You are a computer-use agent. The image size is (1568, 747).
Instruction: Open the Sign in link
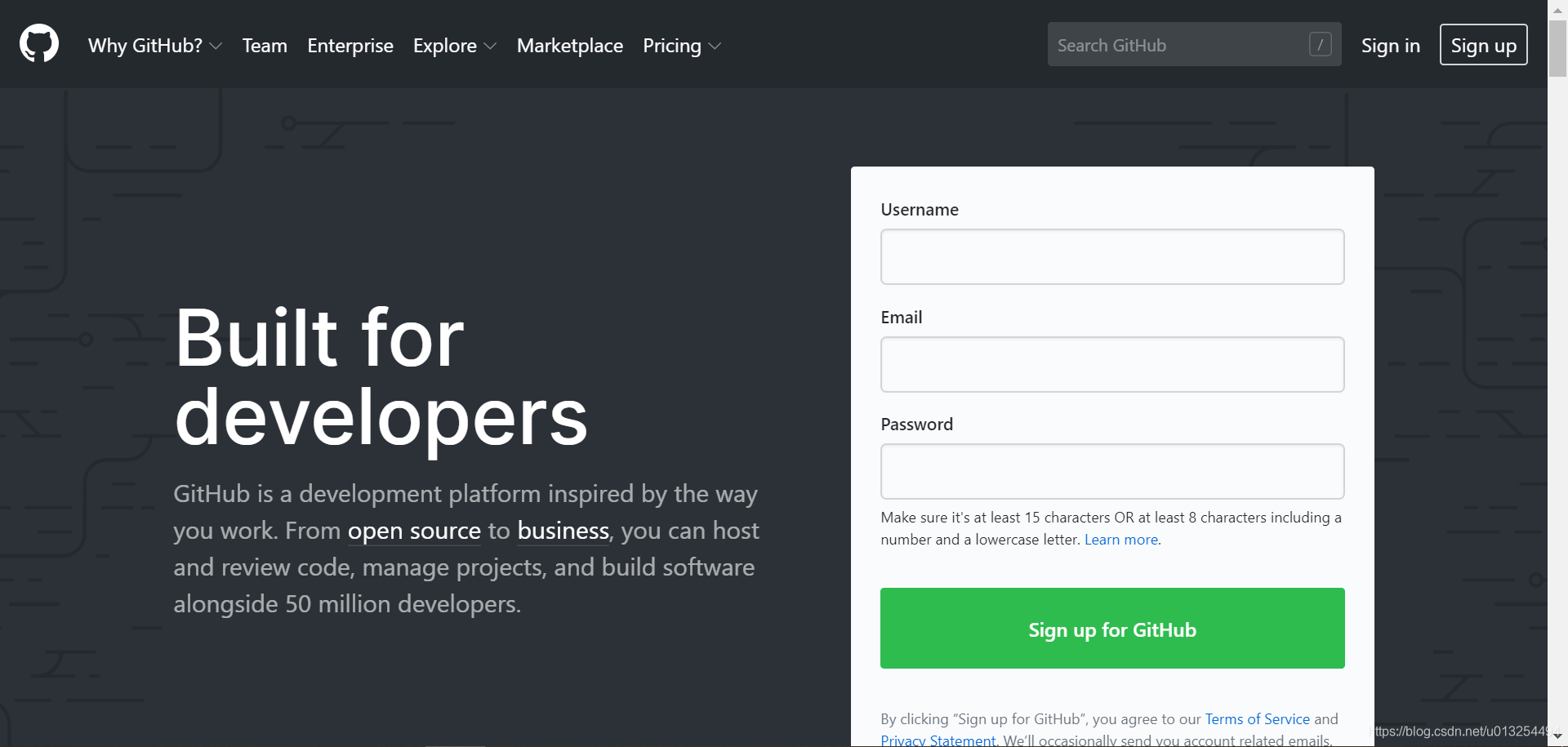[x=1390, y=46]
